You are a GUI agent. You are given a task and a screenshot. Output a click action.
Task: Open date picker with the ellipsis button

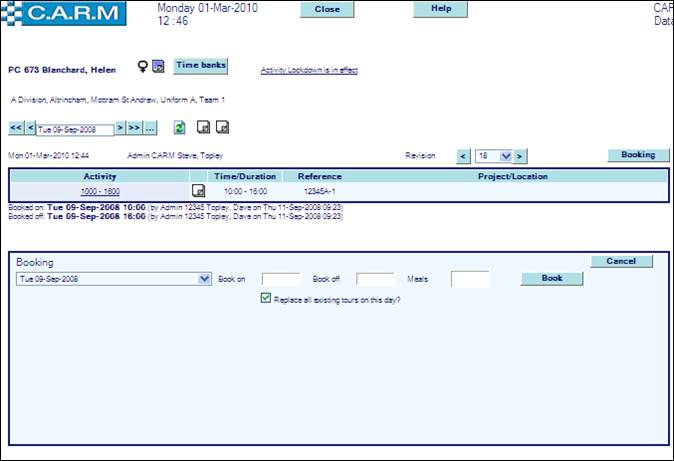click(150, 128)
